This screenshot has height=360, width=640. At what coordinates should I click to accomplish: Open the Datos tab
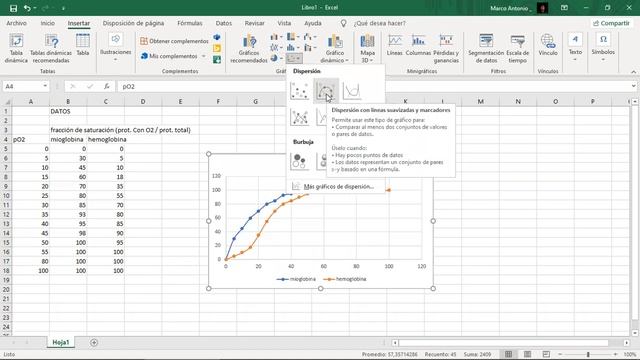coord(224,23)
